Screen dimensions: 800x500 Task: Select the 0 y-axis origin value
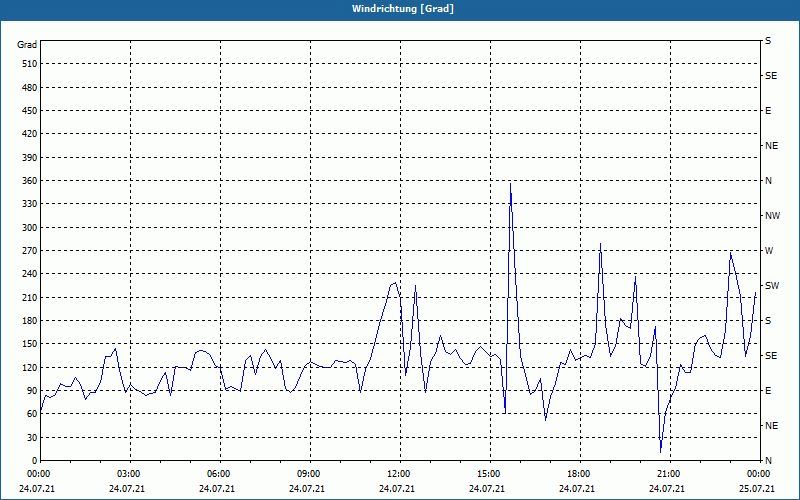(35, 461)
